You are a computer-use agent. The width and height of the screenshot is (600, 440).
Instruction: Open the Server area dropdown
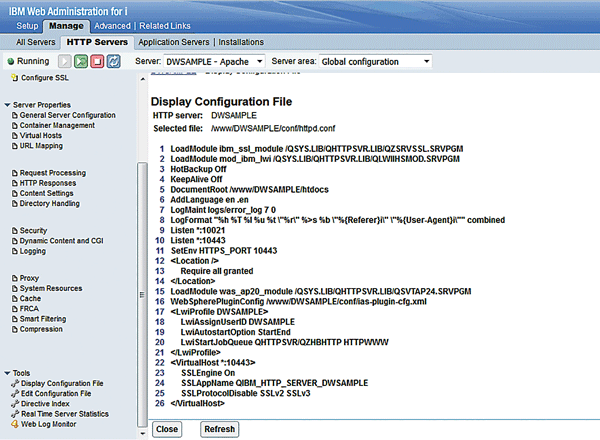pyautogui.click(x=377, y=62)
